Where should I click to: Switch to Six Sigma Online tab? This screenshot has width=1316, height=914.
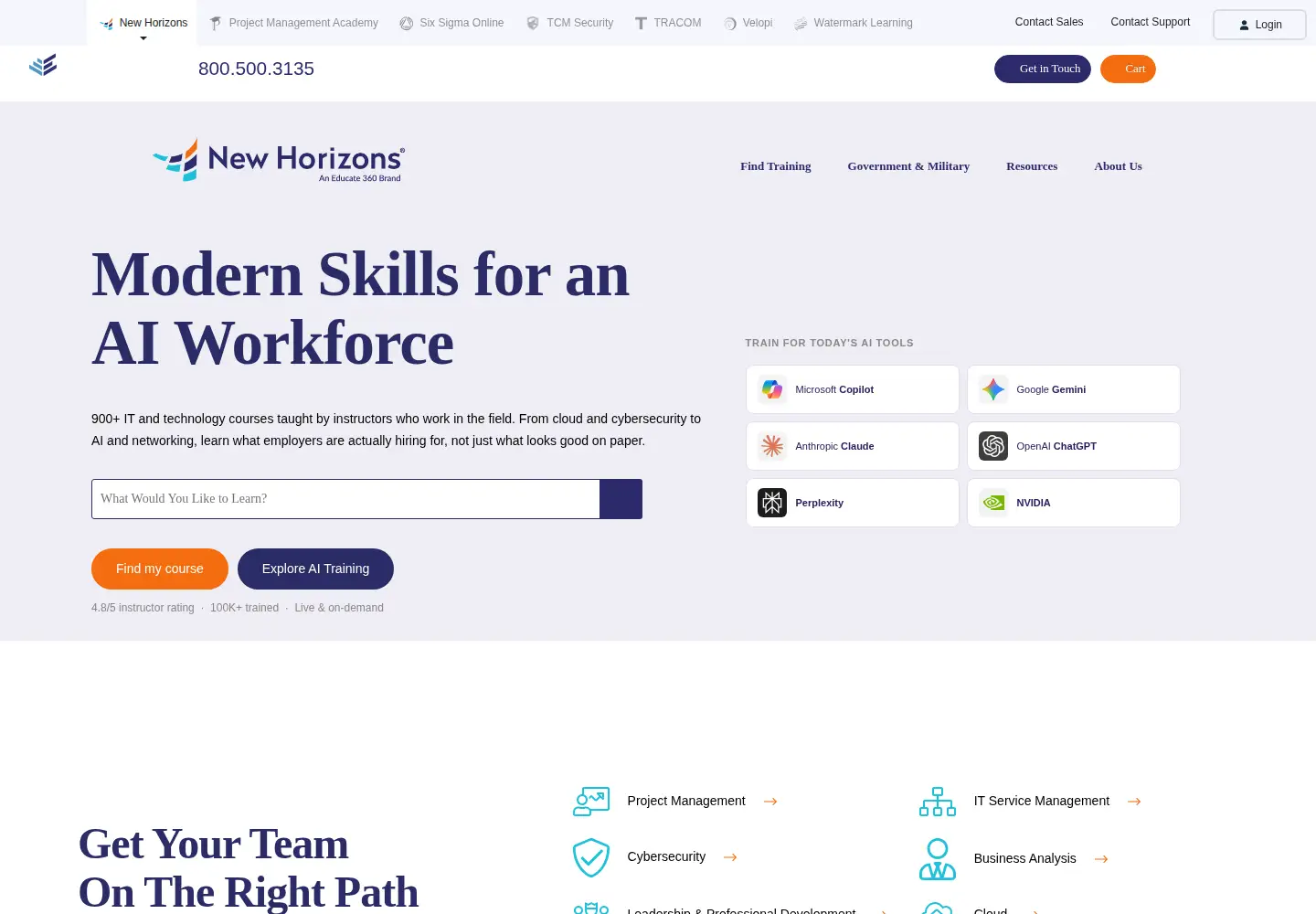click(x=451, y=23)
